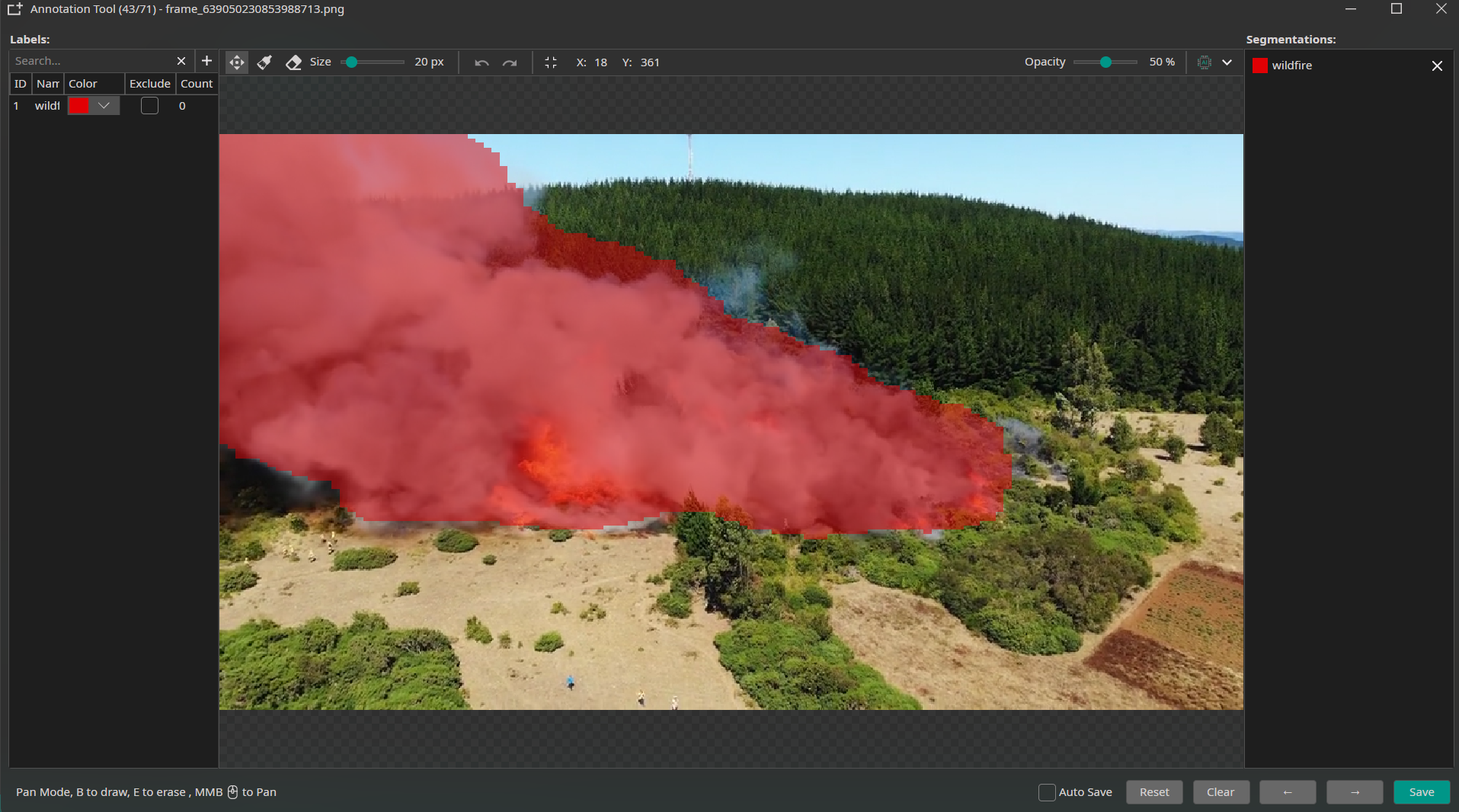1459x812 pixels.
Task: Click the Opacity slider handle
Action: 1105,62
